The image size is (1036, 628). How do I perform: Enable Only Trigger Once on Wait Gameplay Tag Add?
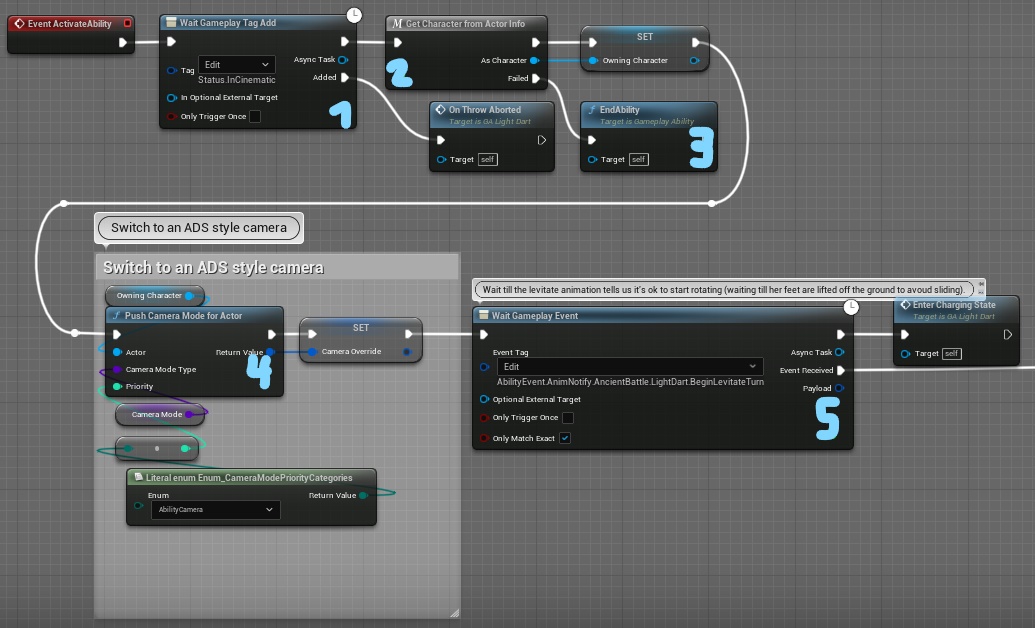(x=255, y=116)
